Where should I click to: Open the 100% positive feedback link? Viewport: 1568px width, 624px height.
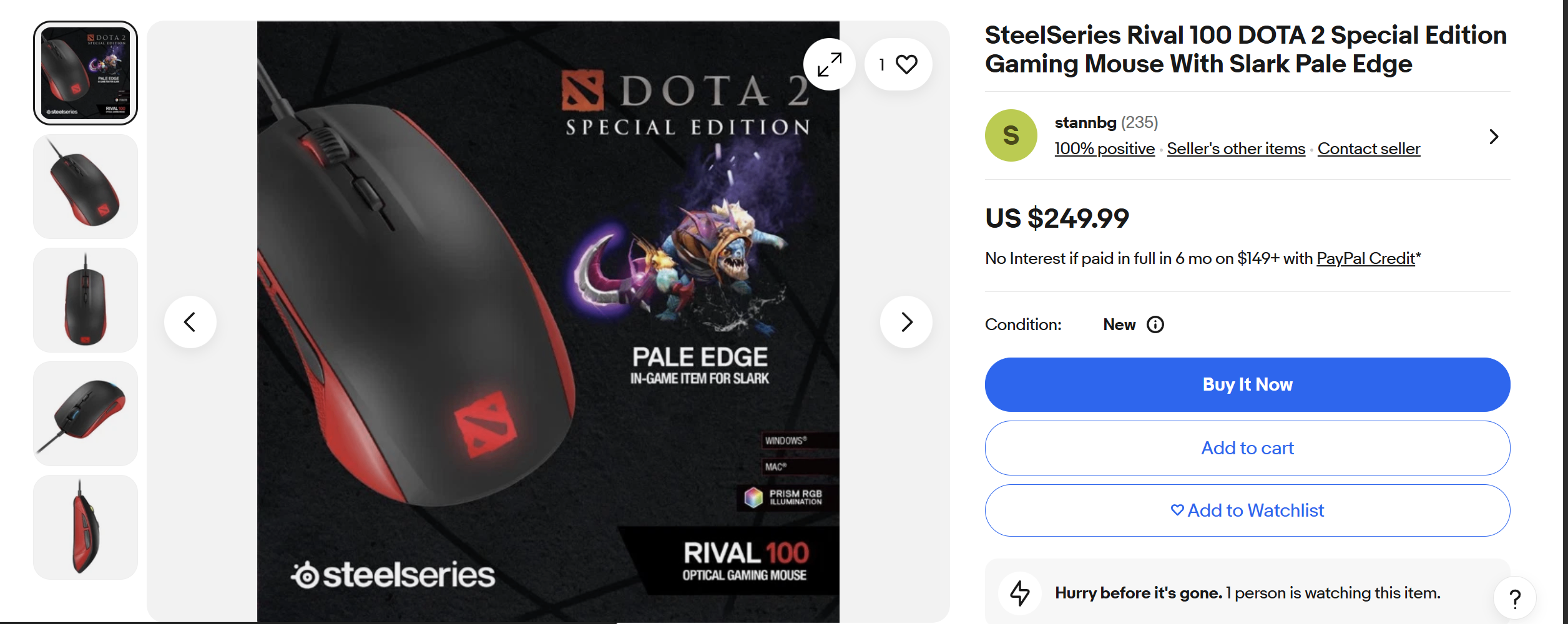1104,149
